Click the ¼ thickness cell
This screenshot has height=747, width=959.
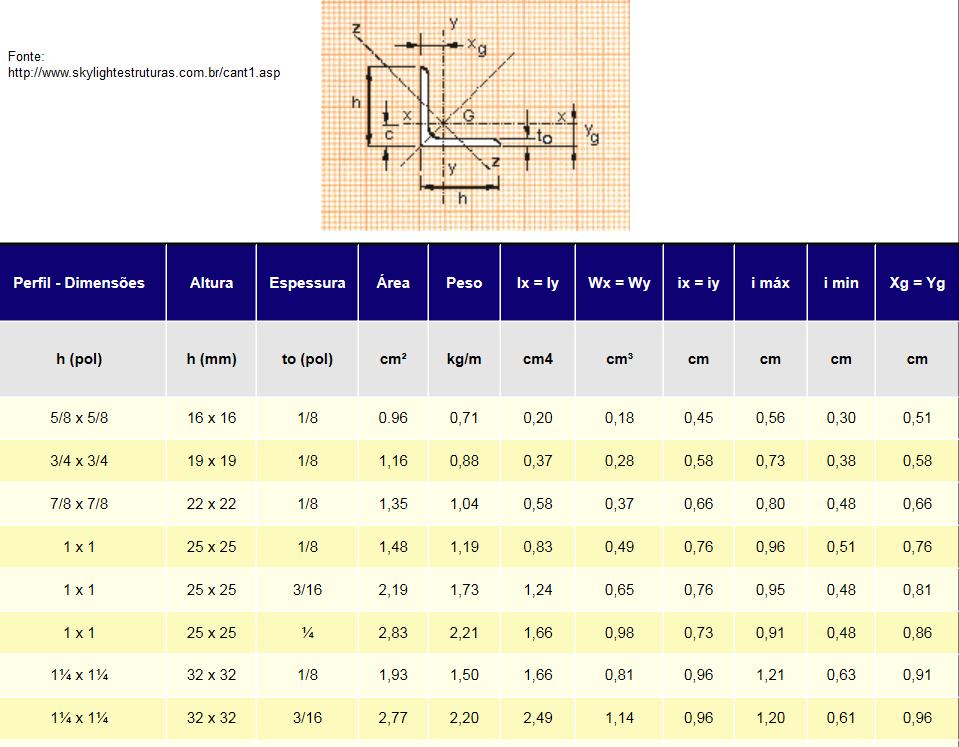pos(307,633)
